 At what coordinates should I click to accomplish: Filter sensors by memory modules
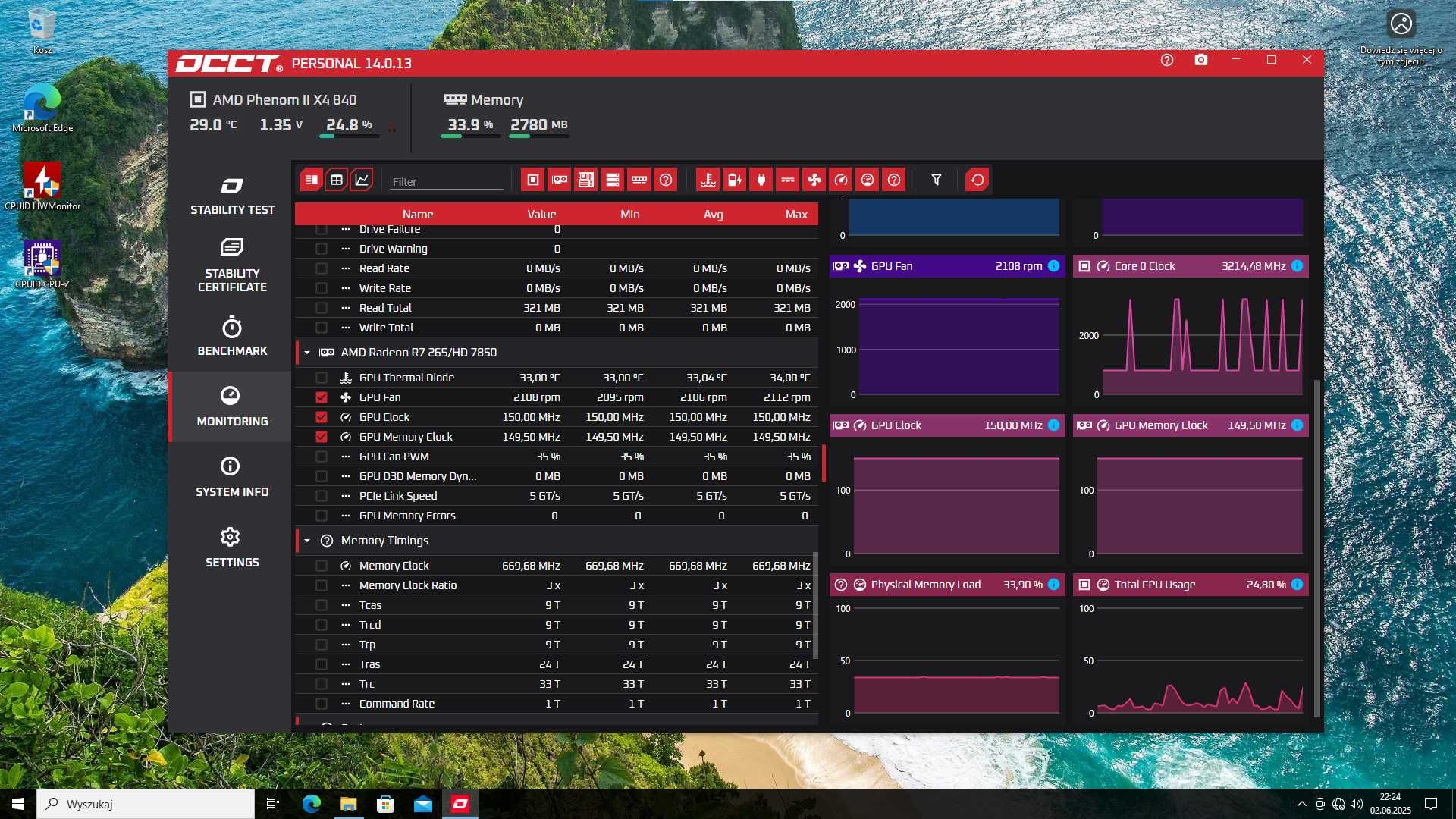639,180
